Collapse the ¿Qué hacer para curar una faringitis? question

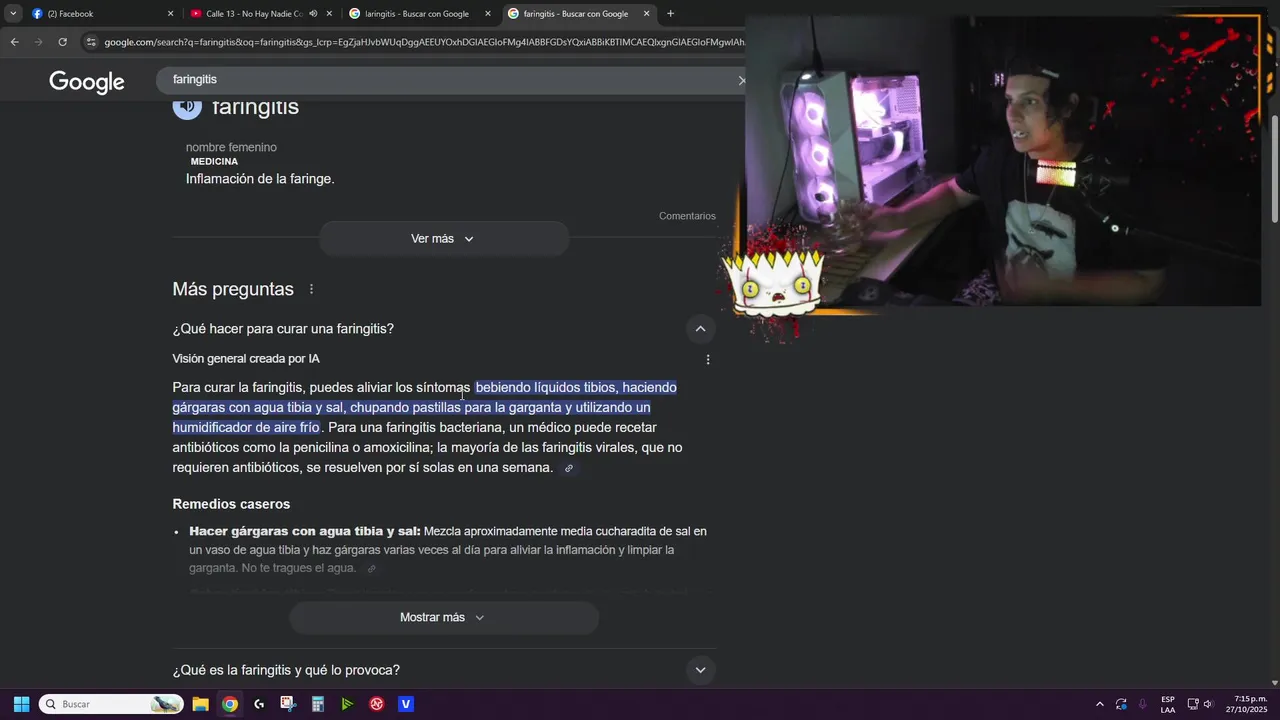pos(700,329)
